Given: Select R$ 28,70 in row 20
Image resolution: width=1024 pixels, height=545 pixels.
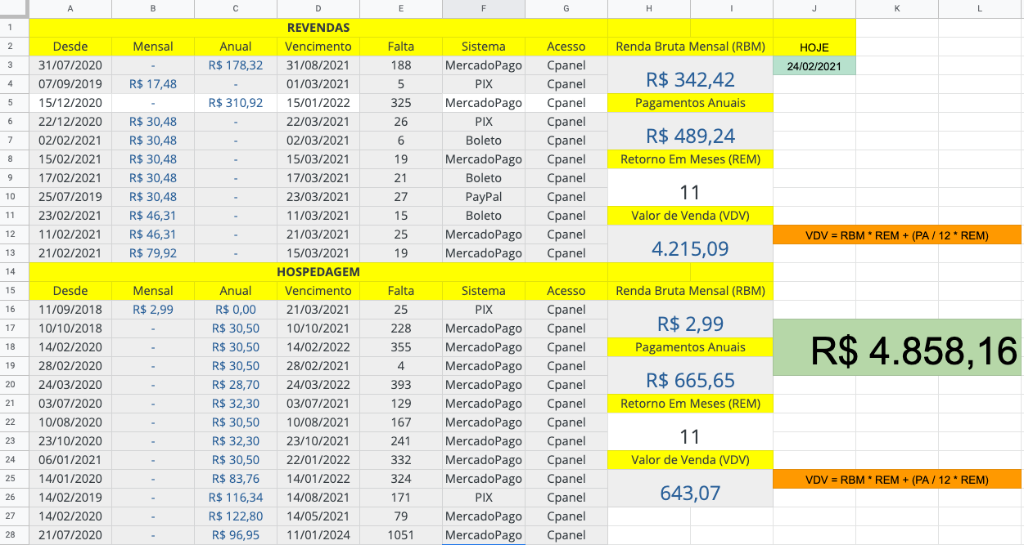Looking at the screenshot, I should click(x=236, y=384).
